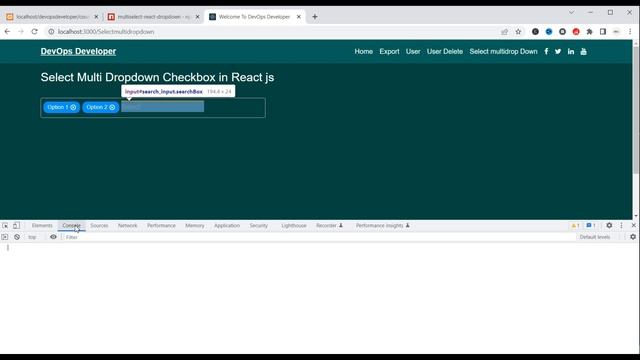
Task: Switch to the Performance DevTools tab
Action: pyautogui.click(x=161, y=225)
